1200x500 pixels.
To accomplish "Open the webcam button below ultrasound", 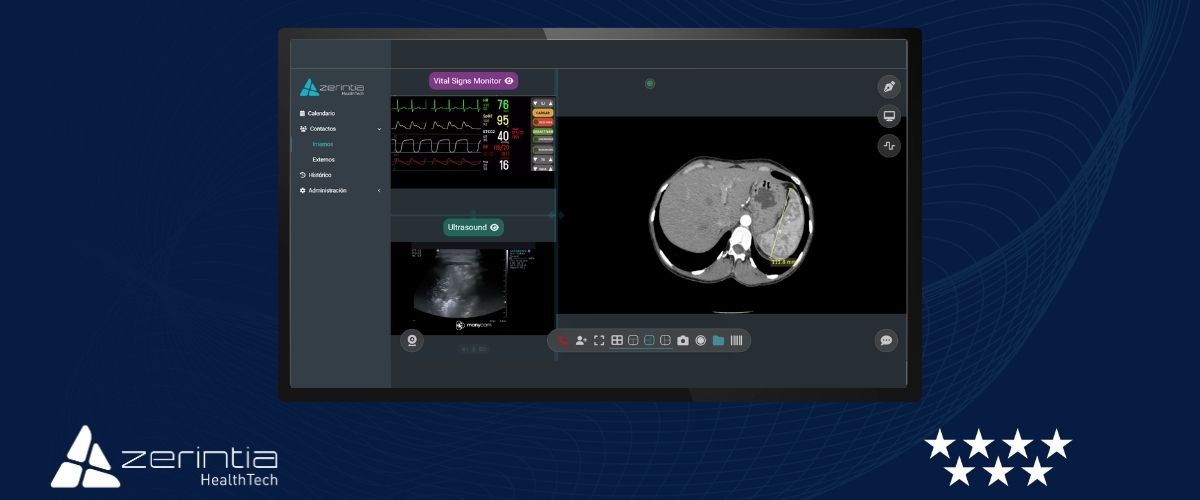I will [x=412, y=340].
